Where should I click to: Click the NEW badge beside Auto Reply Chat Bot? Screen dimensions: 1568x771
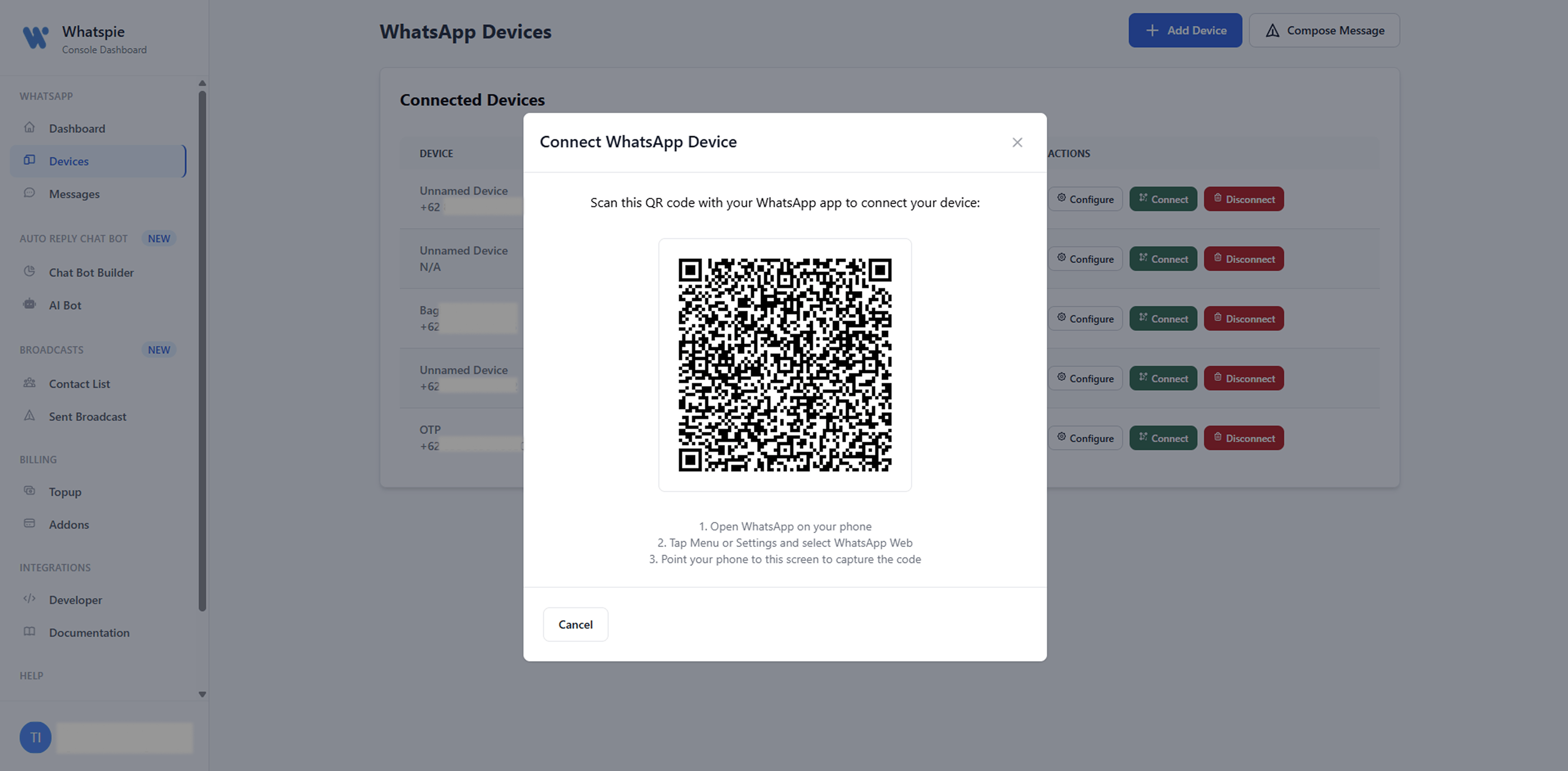pyautogui.click(x=159, y=239)
